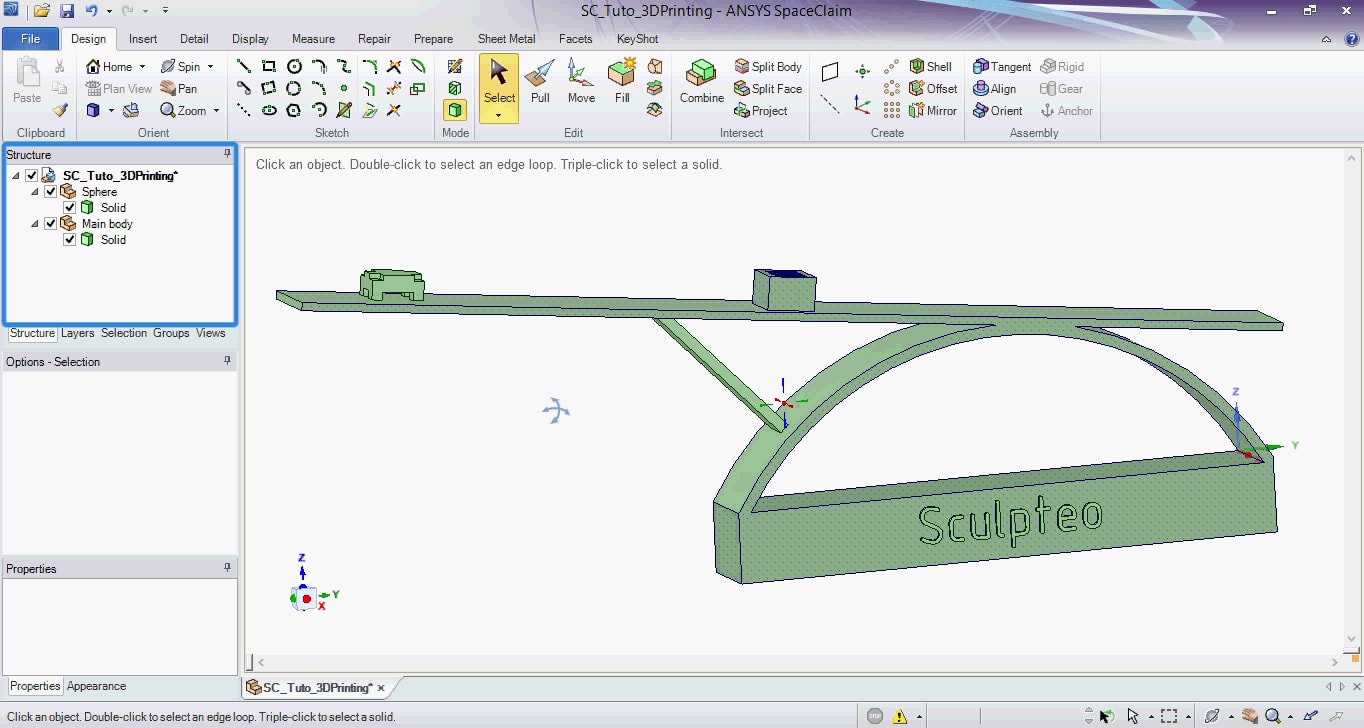
Task: Uncheck the SC_Tuto_3DPrinting root checkbox
Action: pyautogui.click(x=31, y=176)
